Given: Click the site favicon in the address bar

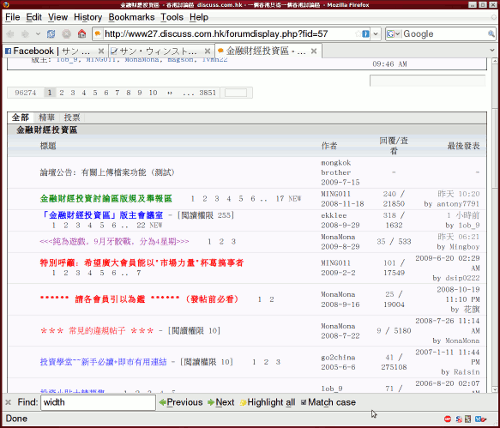Looking at the screenshot, I should coord(97,34).
